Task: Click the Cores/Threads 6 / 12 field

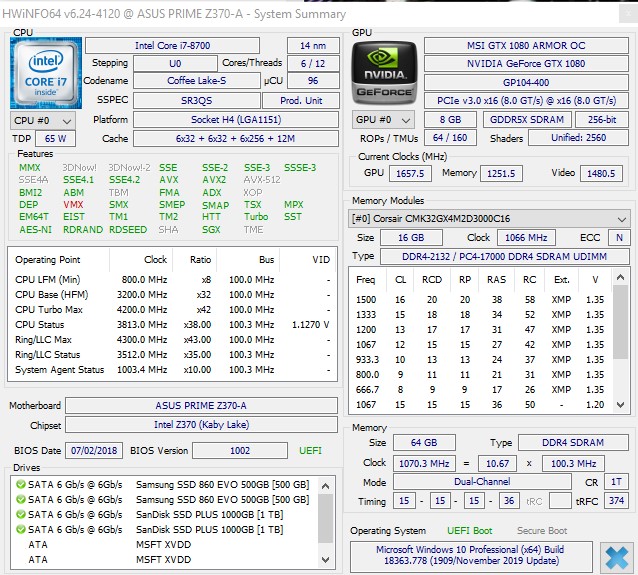Action: click(313, 63)
